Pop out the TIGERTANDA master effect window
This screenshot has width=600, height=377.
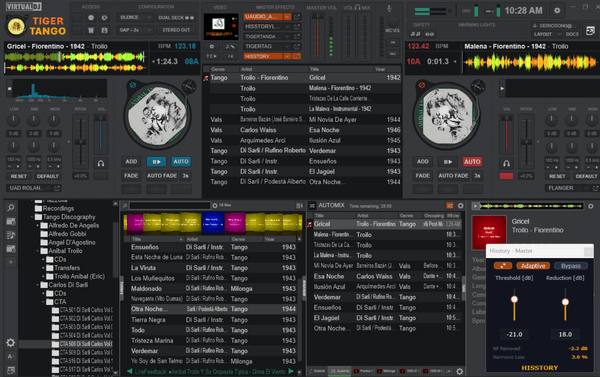coord(297,37)
